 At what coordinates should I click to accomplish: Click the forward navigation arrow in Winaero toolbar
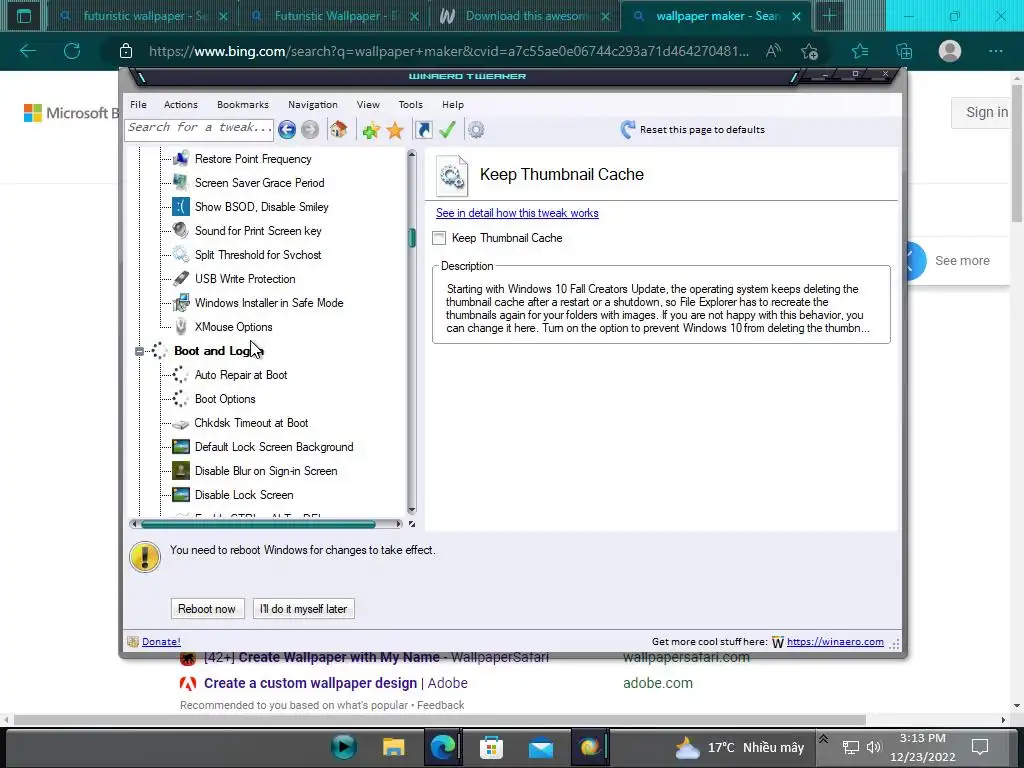pyautogui.click(x=310, y=129)
